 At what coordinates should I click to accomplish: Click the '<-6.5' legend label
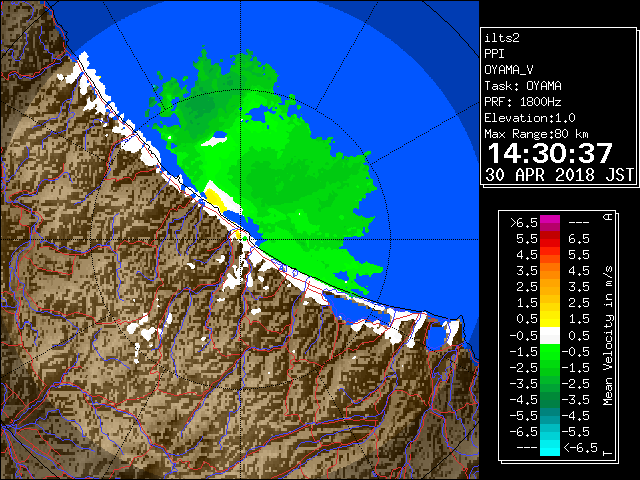coord(580,448)
